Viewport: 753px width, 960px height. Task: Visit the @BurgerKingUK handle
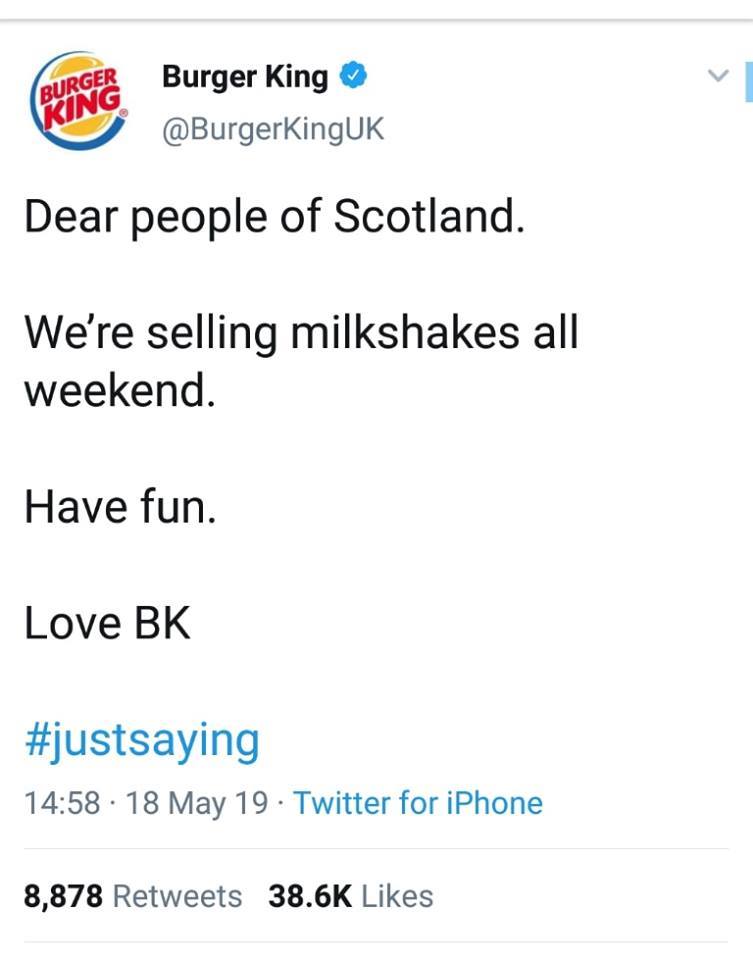(x=272, y=130)
